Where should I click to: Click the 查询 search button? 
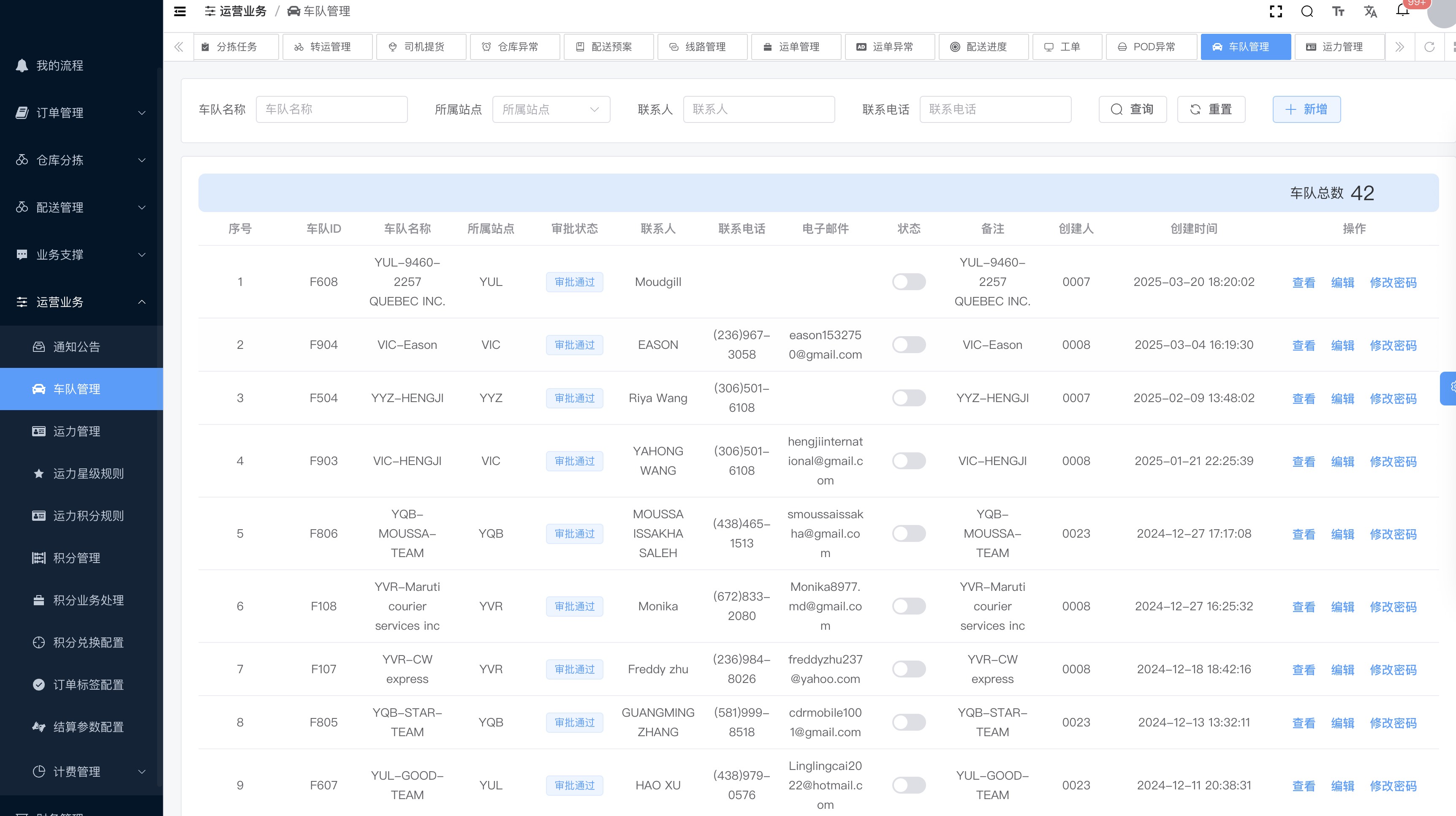1132,109
